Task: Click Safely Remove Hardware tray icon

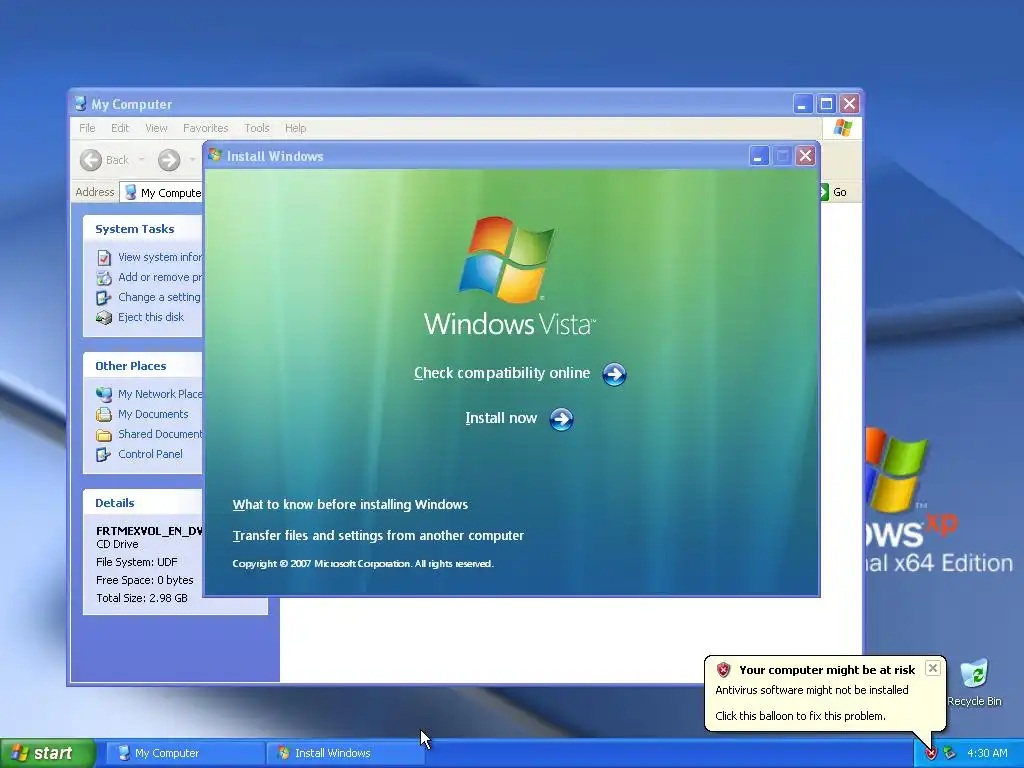Action: pos(950,754)
